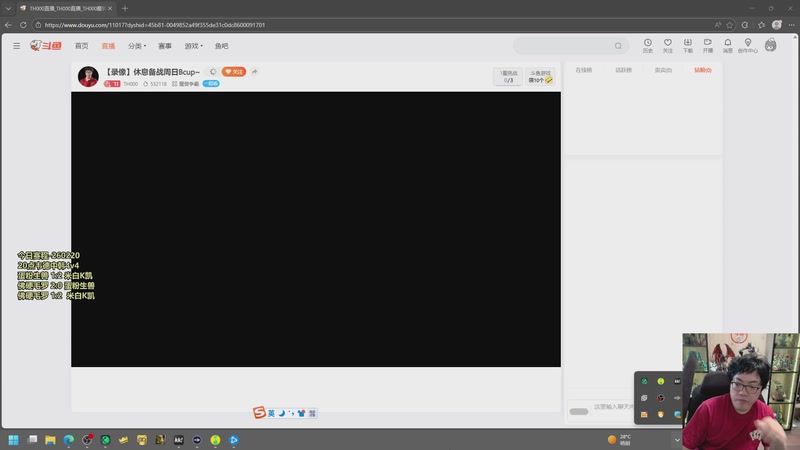
Task: Open followed channels heart icon
Action: point(667,45)
